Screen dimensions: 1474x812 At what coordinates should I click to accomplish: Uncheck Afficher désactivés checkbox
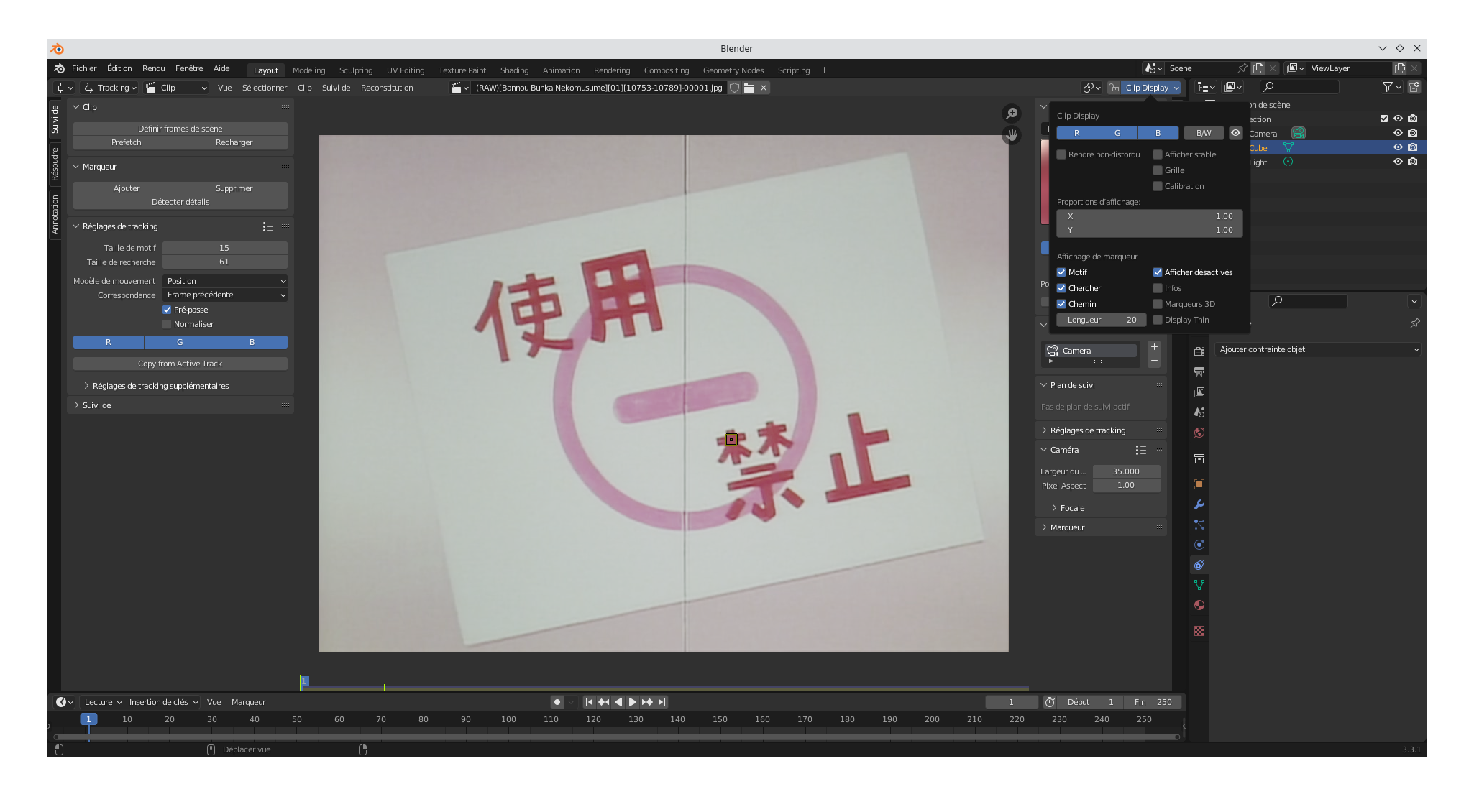click(x=1158, y=272)
